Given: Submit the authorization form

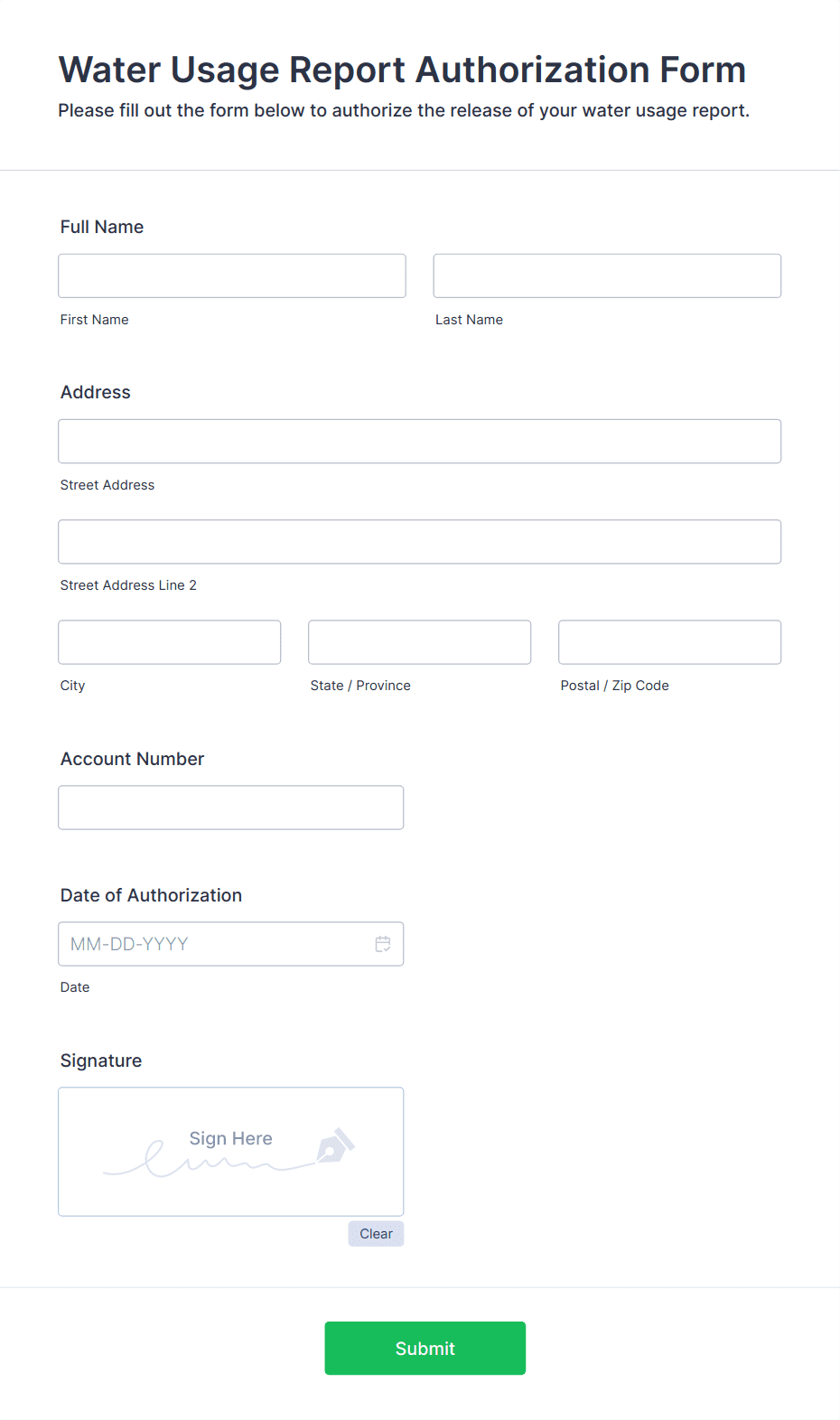Looking at the screenshot, I should point(425,1349).
